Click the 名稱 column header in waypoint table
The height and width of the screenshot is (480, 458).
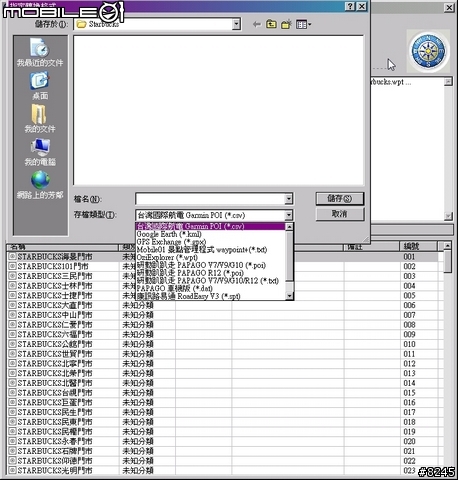pyautogui.click(x=62, y=247)
